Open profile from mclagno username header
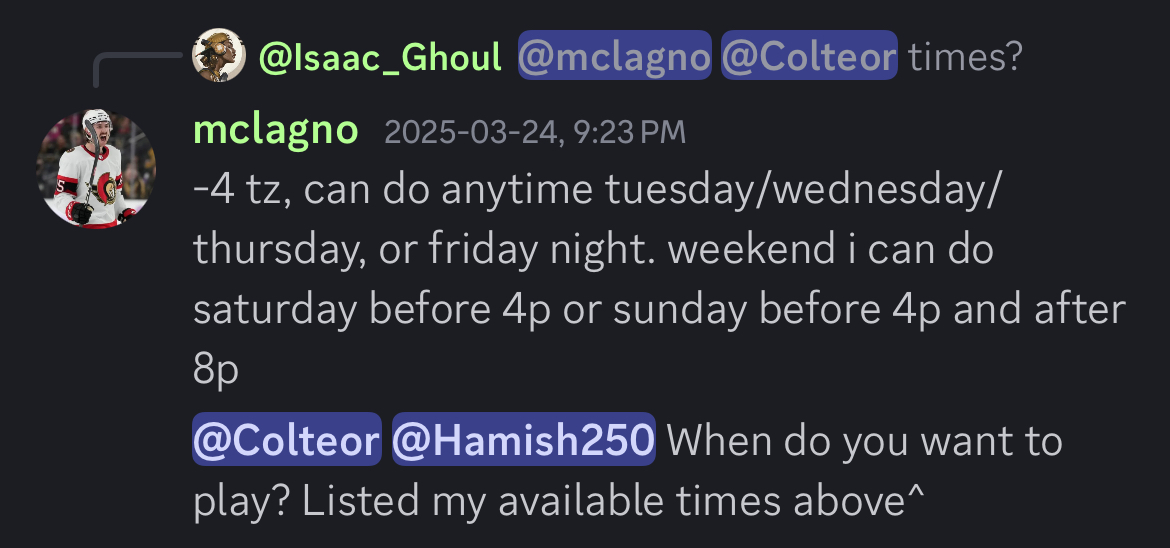Image resolution: width=1170 pixels, height=548 pixels. pos(275,131)
